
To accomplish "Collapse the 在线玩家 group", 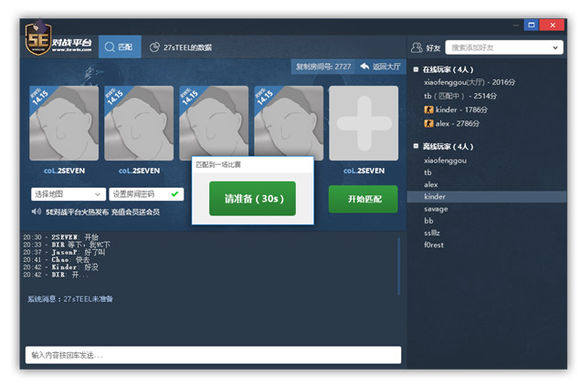I will (416, 69).
